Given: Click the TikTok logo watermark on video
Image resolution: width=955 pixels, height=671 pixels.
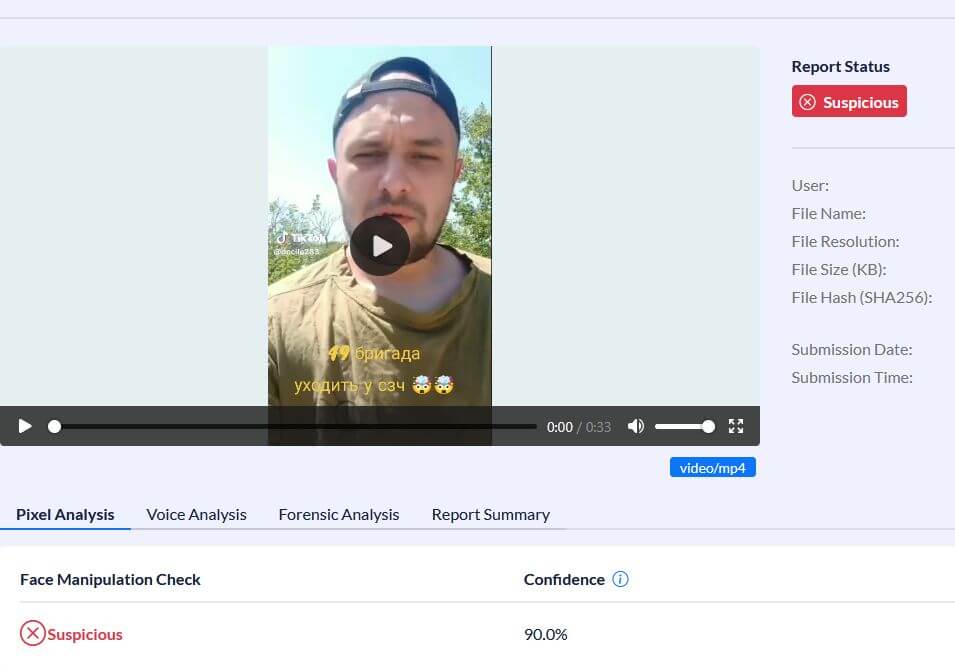Looking at the screenshot, I should coord(301,238).
